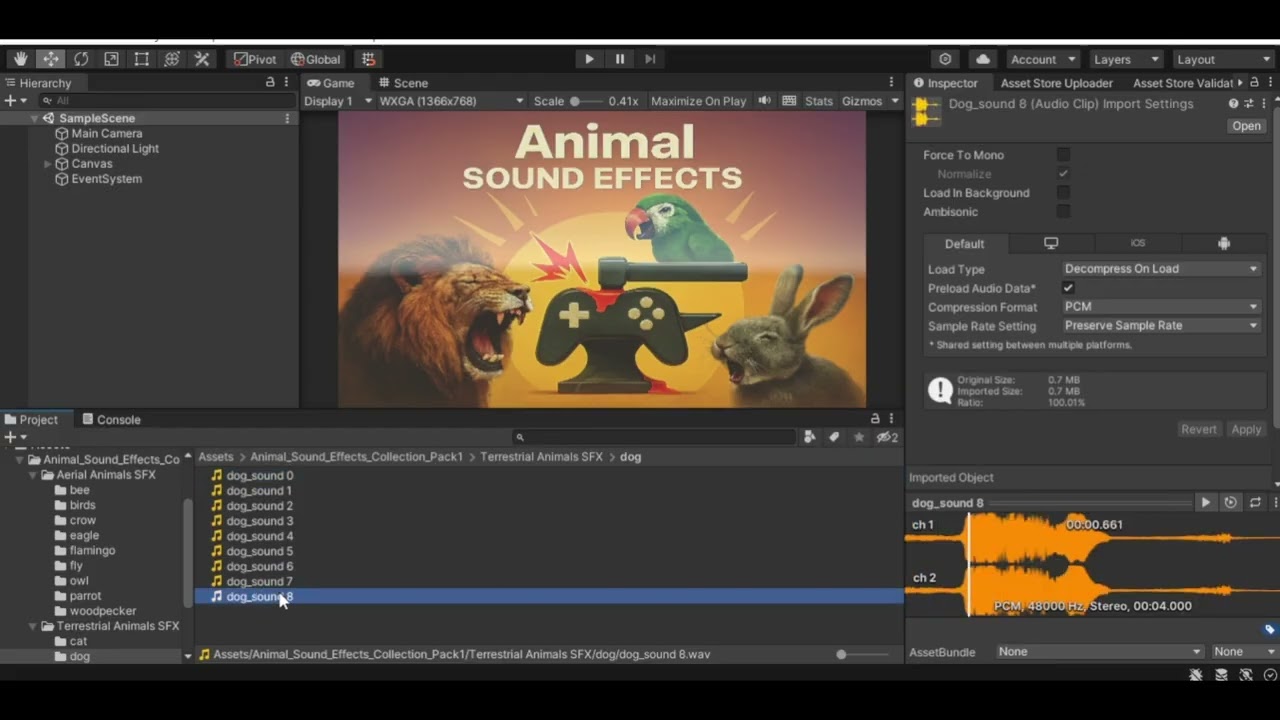The height and width of the screenshot is (720, 1280).
Task: Click the Revert button
Action: (x=1199, y=429)
